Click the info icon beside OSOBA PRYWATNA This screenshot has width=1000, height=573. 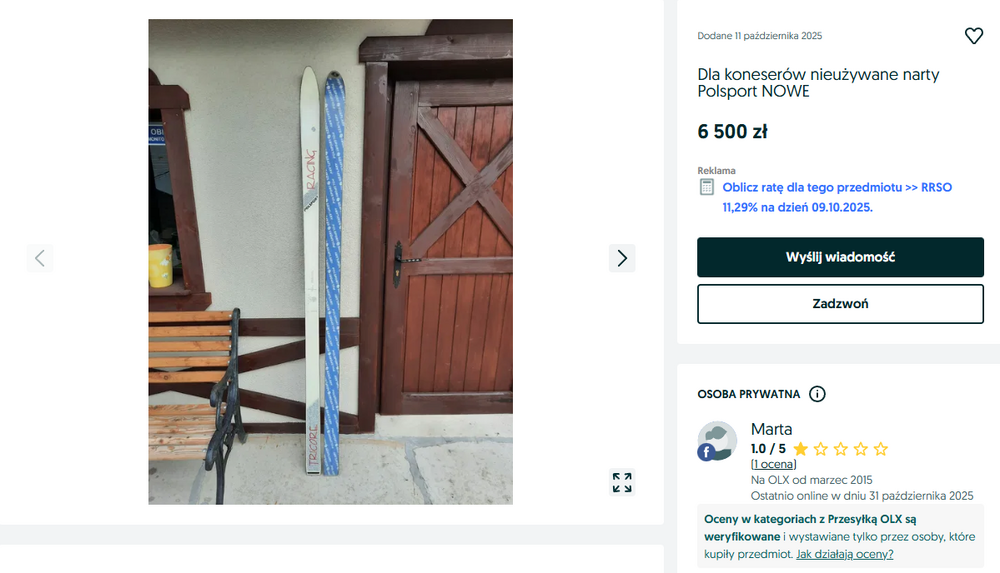[x=817, y=394]
